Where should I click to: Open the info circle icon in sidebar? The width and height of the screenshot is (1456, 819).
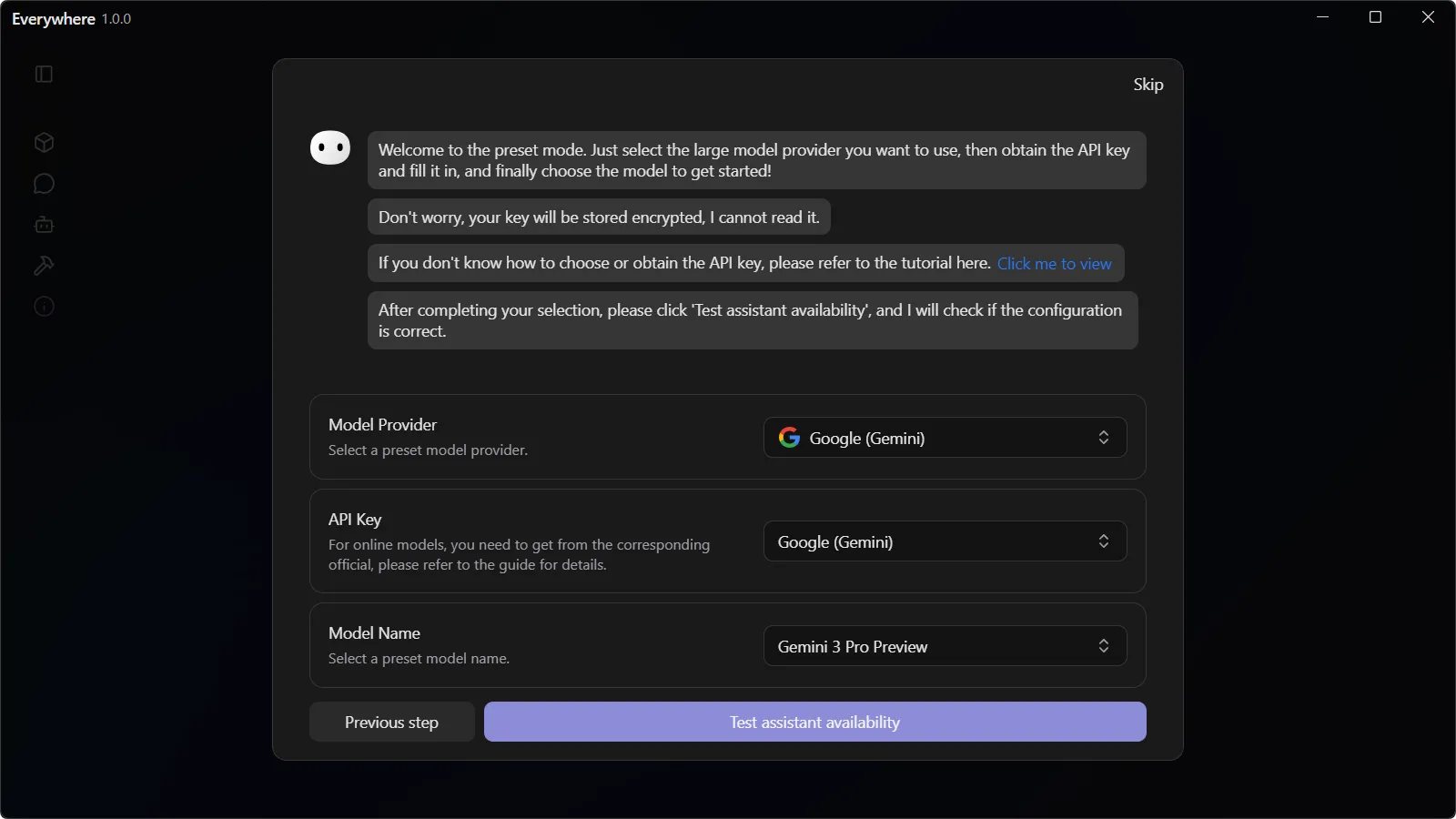point(44,307)
